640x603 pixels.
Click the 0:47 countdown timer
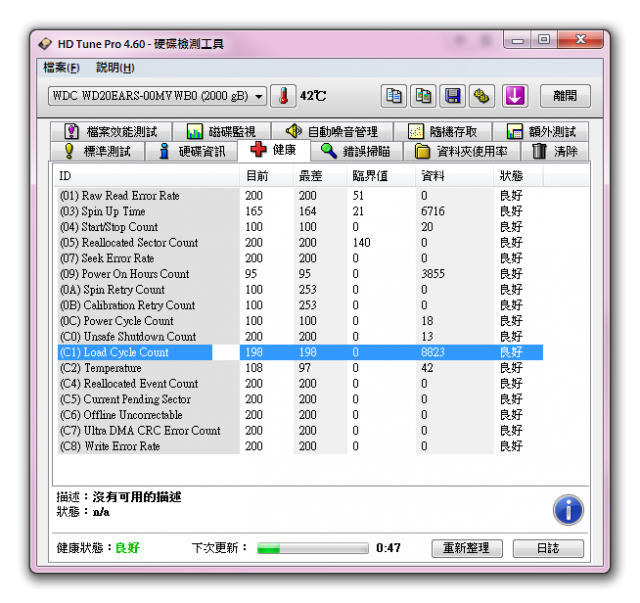pos(388,547)
